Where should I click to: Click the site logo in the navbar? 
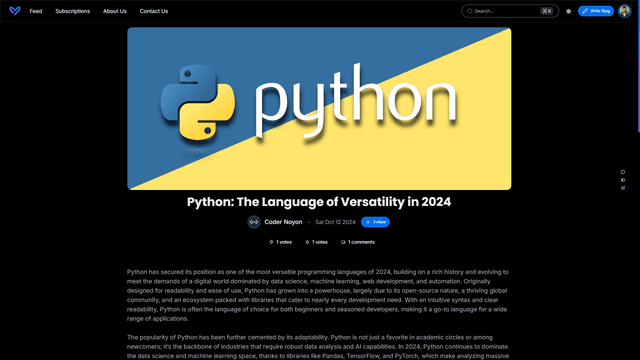pos(15,11)
